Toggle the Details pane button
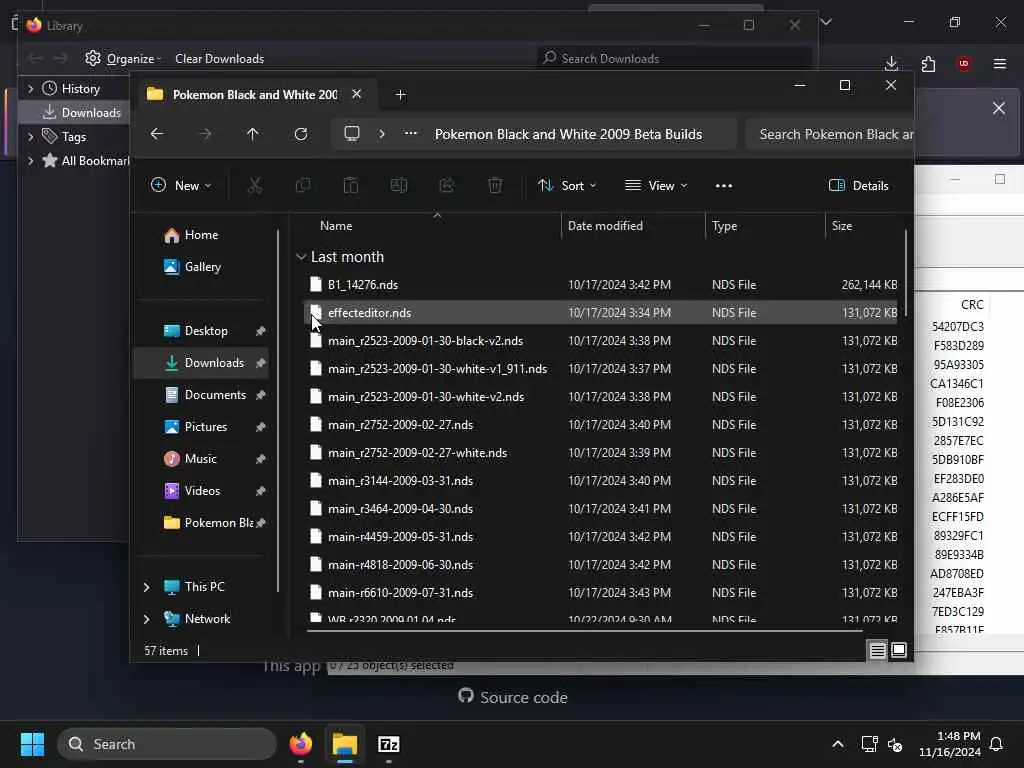The image size is (1024, 768). [858, 185]
